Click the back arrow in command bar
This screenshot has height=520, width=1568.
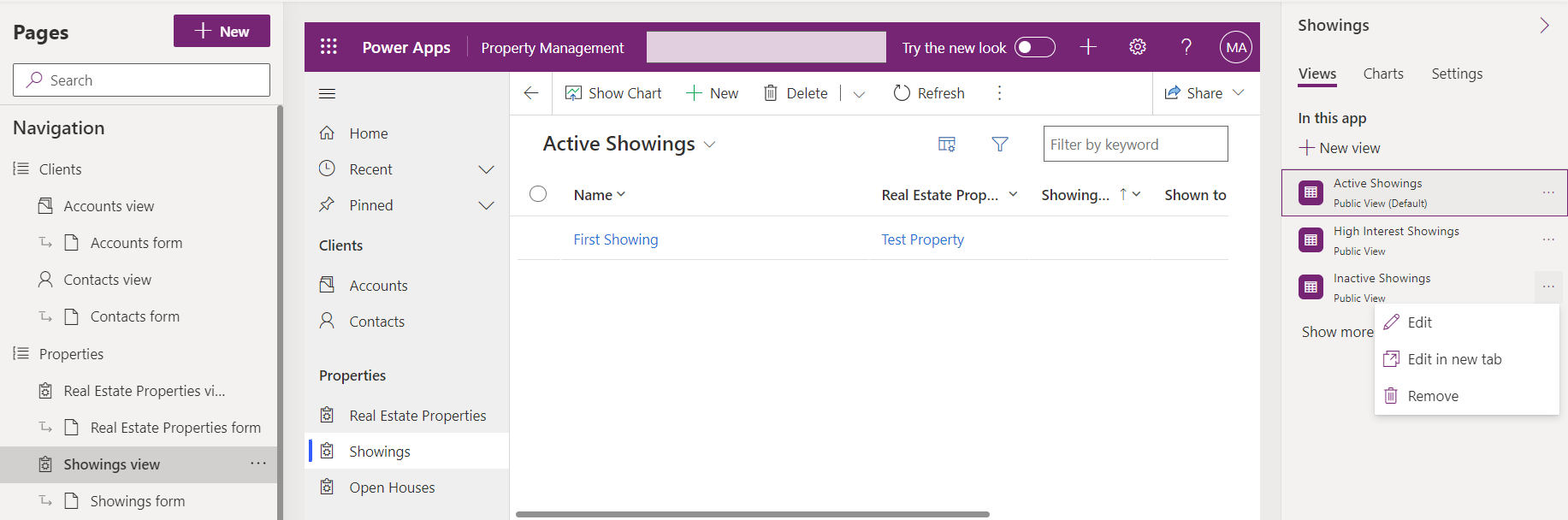(531, 93)
